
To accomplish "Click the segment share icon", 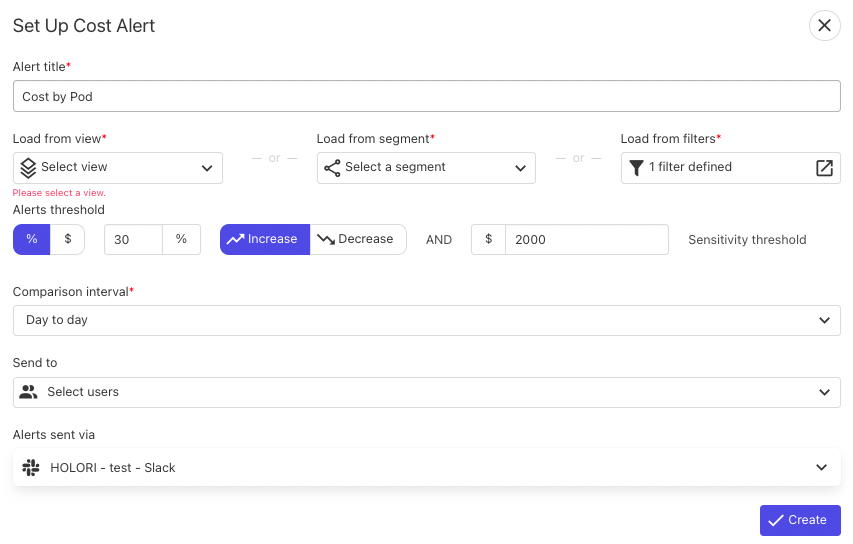I will pyautogui.click(x=332, y=168).
